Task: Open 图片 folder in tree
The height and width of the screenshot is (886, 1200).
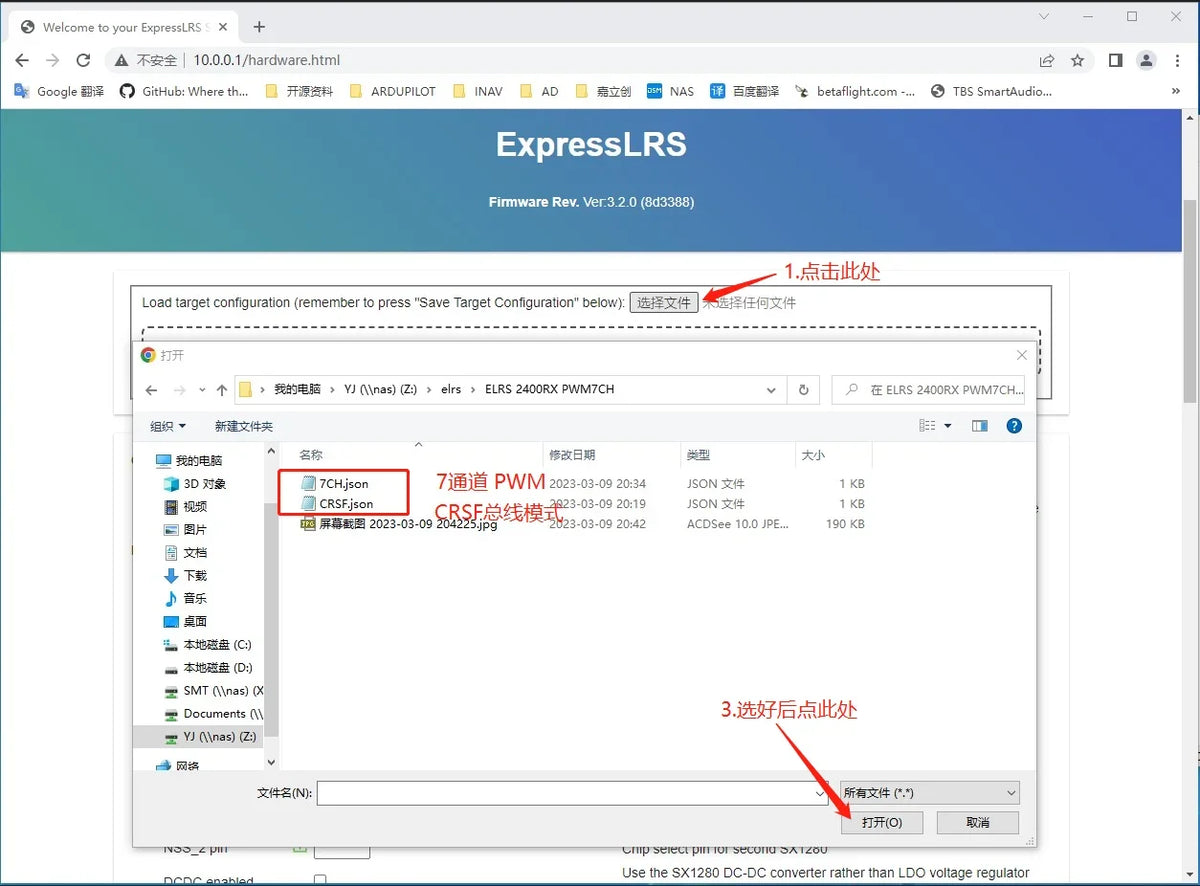Action: pyautogui.click(x=186, y=530)
